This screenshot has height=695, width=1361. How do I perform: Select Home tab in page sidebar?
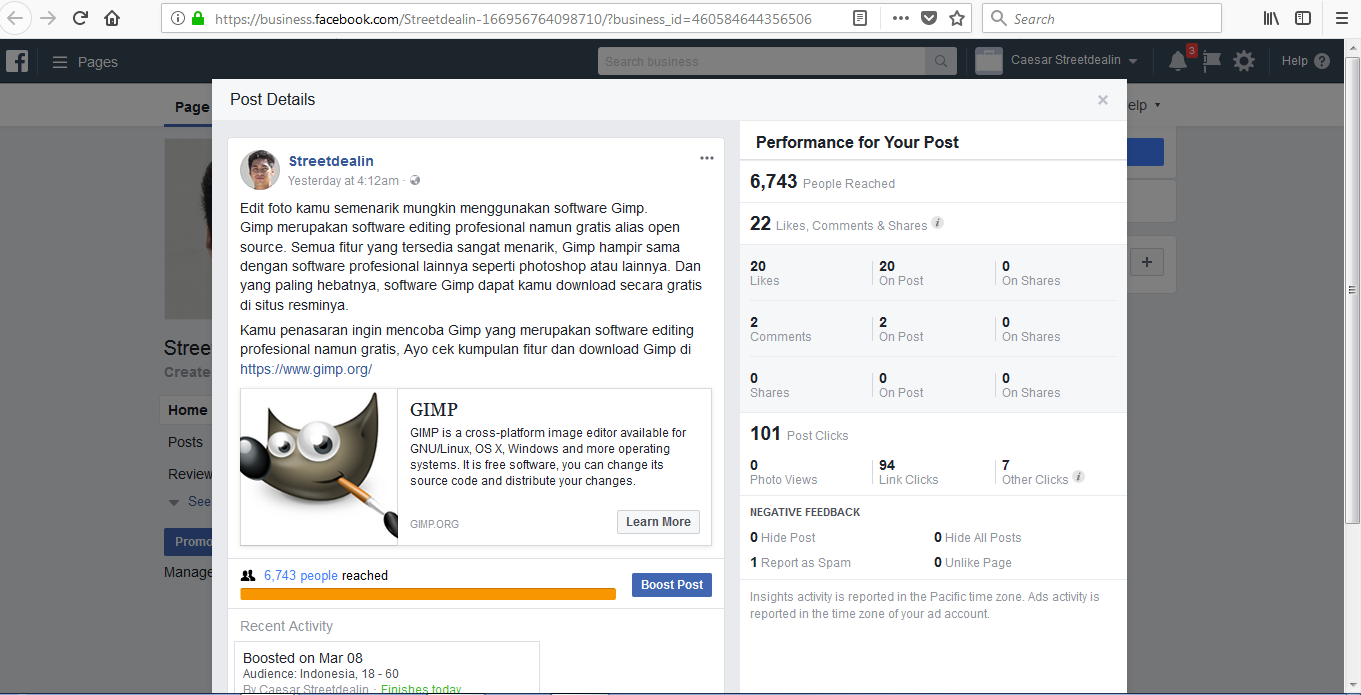(x=187, y=410)
